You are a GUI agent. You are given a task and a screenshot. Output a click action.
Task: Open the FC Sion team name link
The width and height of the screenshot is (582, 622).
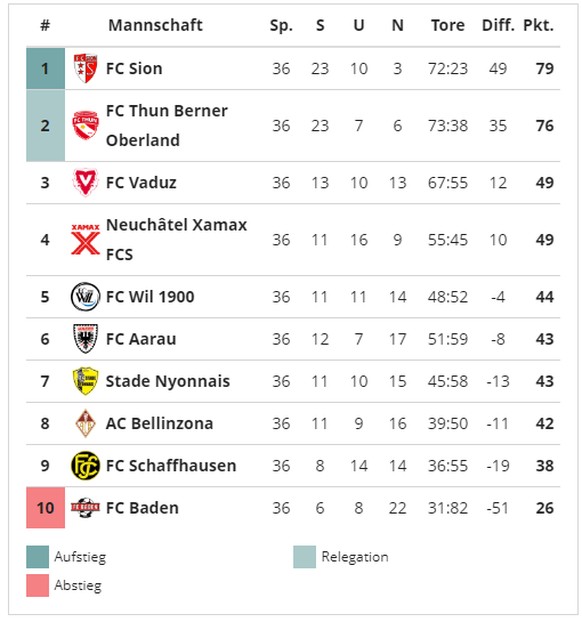pos(134,69)
